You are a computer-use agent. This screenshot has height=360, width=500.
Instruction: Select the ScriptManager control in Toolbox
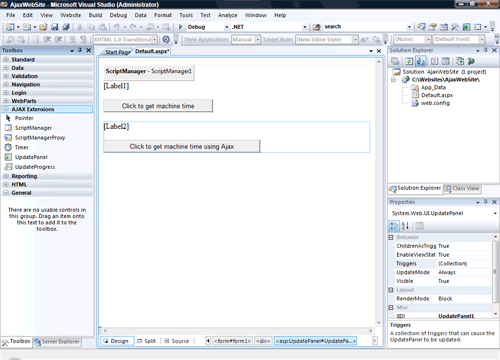(x=33, y=128)
